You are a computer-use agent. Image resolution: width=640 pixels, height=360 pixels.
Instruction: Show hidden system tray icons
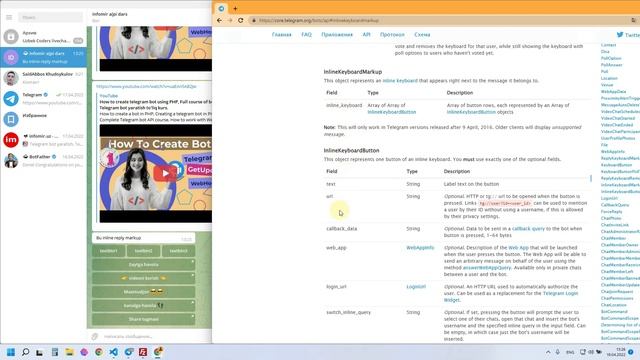pyautogui.click(x=548, y=352)
